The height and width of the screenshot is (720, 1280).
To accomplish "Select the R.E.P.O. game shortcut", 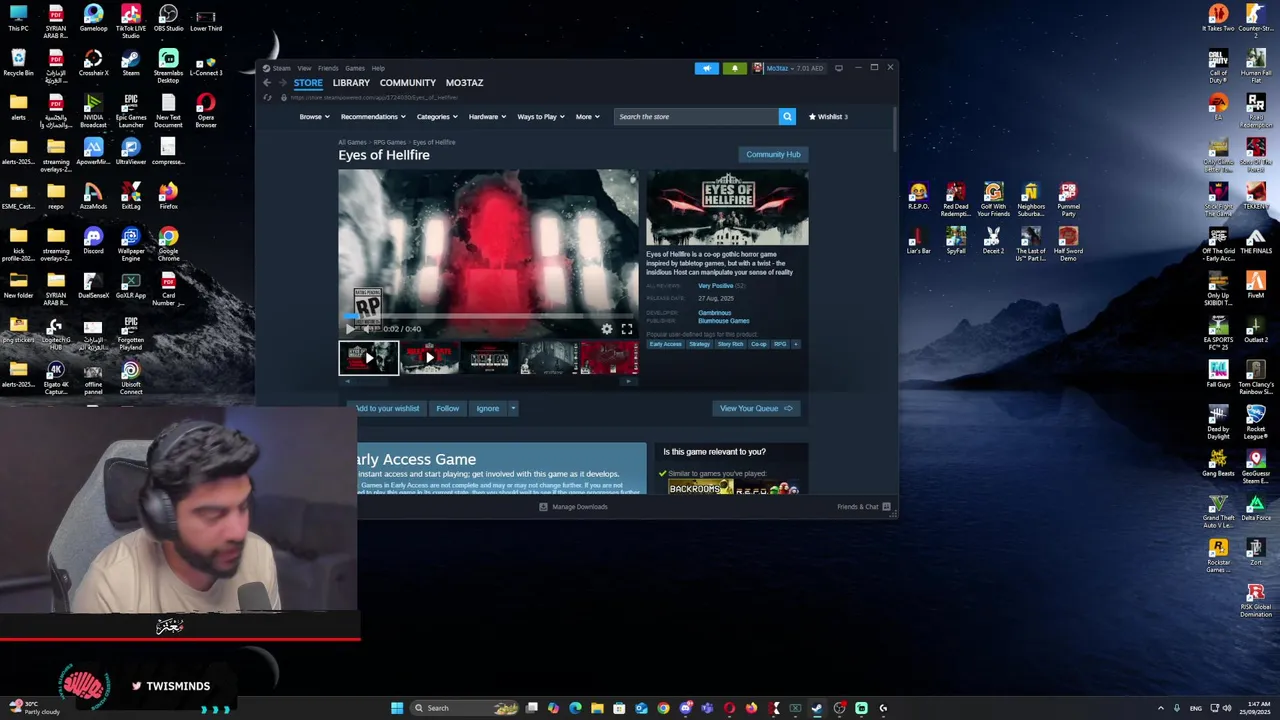I will (x=918, y=197).
